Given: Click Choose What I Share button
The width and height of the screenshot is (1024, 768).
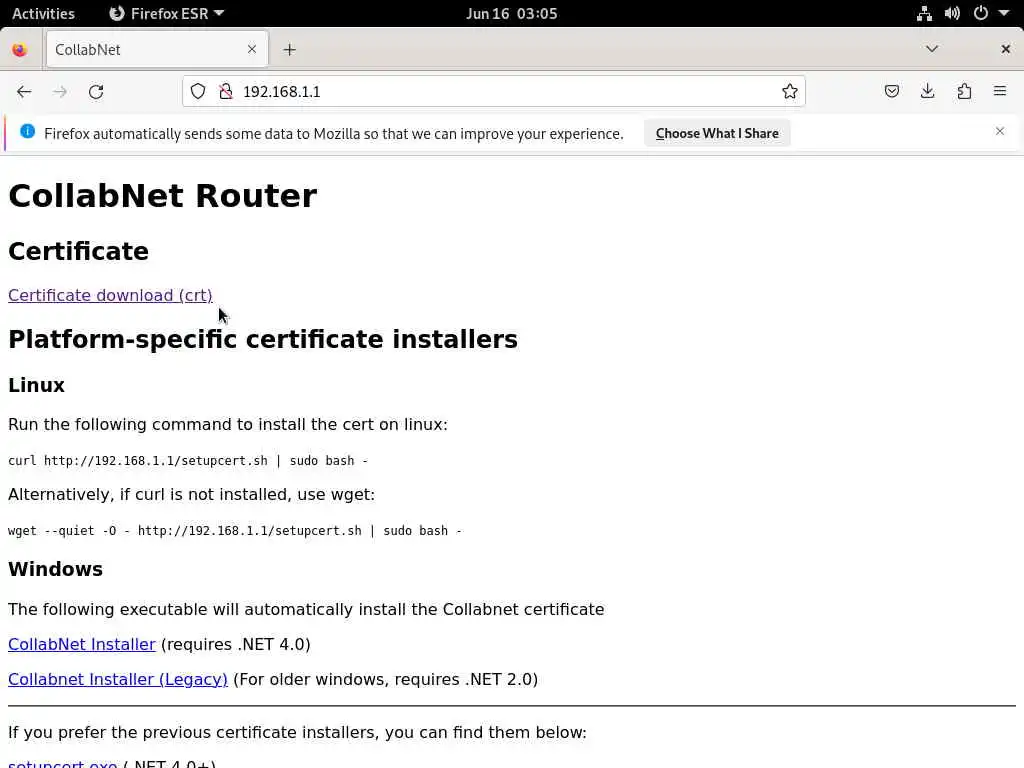Looking at the screenshot, I should coord(717,133).
